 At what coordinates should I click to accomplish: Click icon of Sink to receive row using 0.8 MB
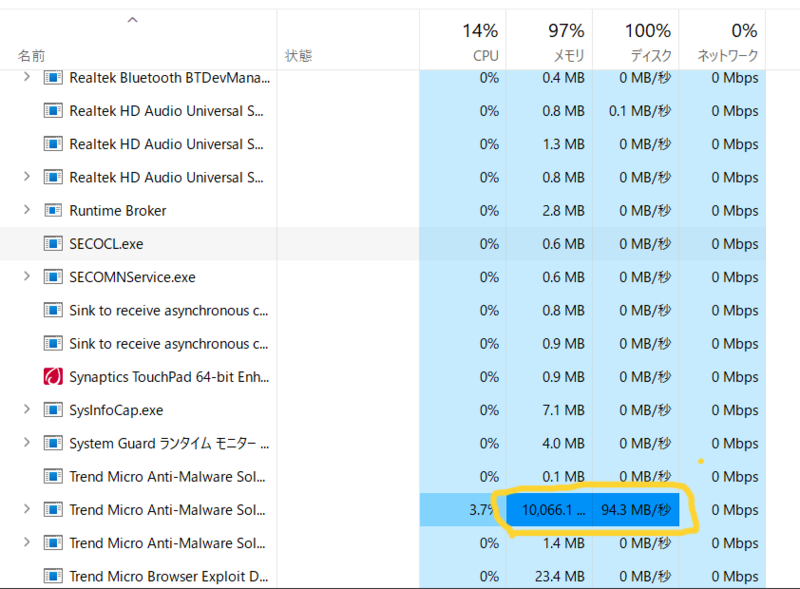[53, 310]
